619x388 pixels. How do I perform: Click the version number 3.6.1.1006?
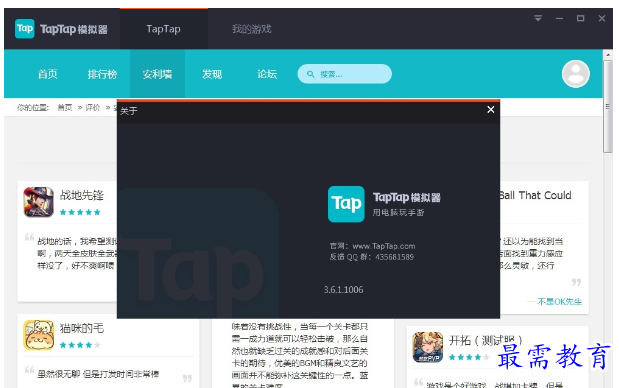(343, 289)
